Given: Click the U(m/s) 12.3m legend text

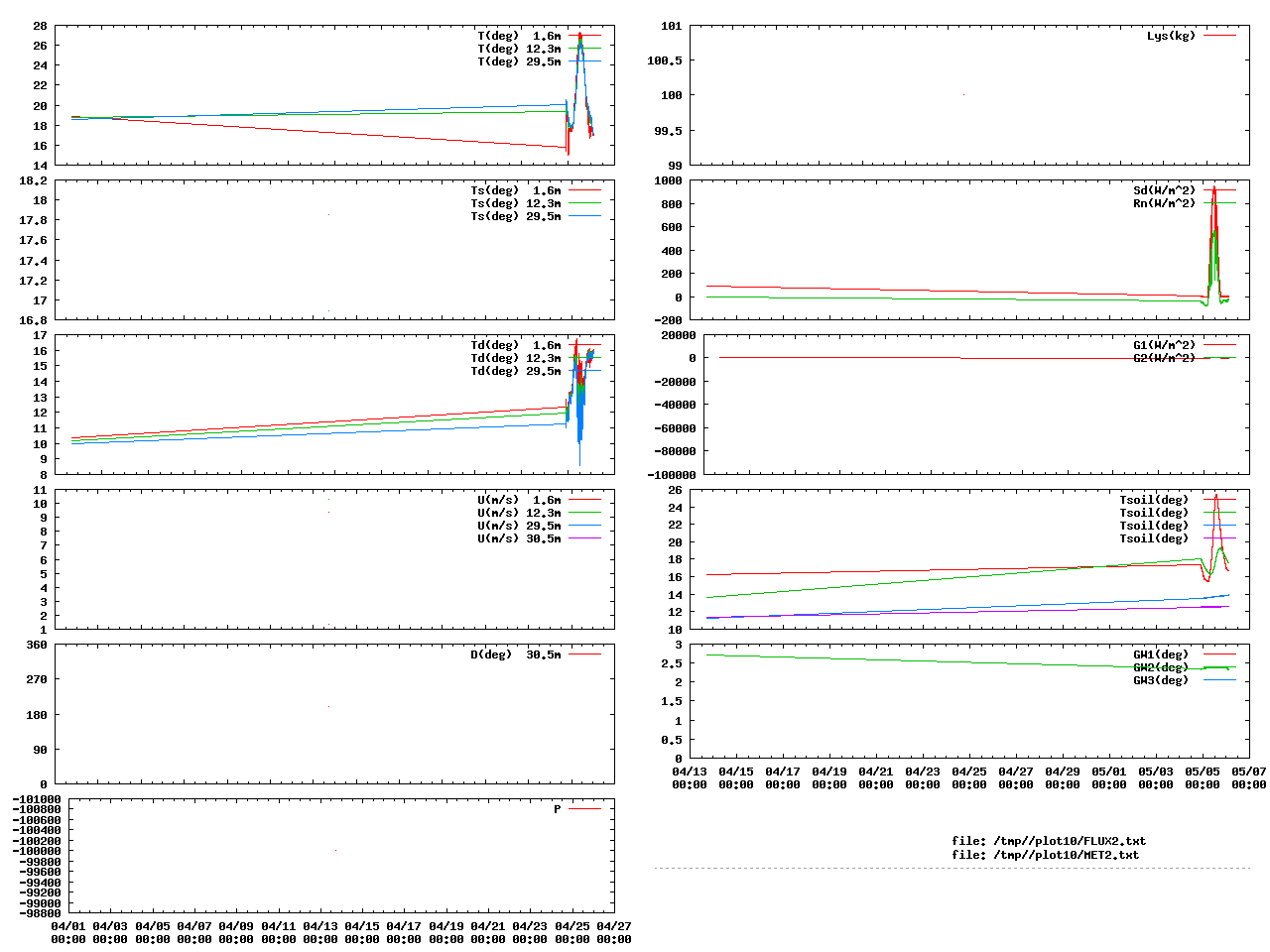Looking at the screenshot, I should point(519,513).
